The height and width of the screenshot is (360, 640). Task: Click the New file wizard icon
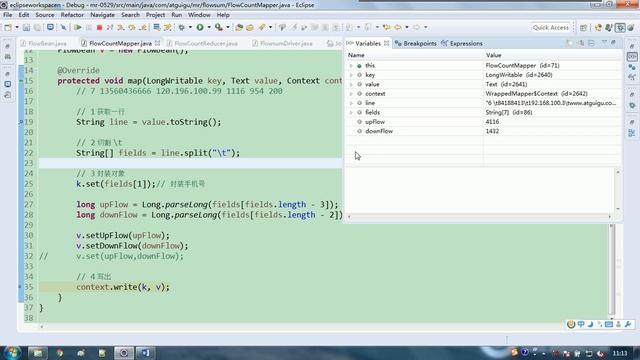[8, 27]
